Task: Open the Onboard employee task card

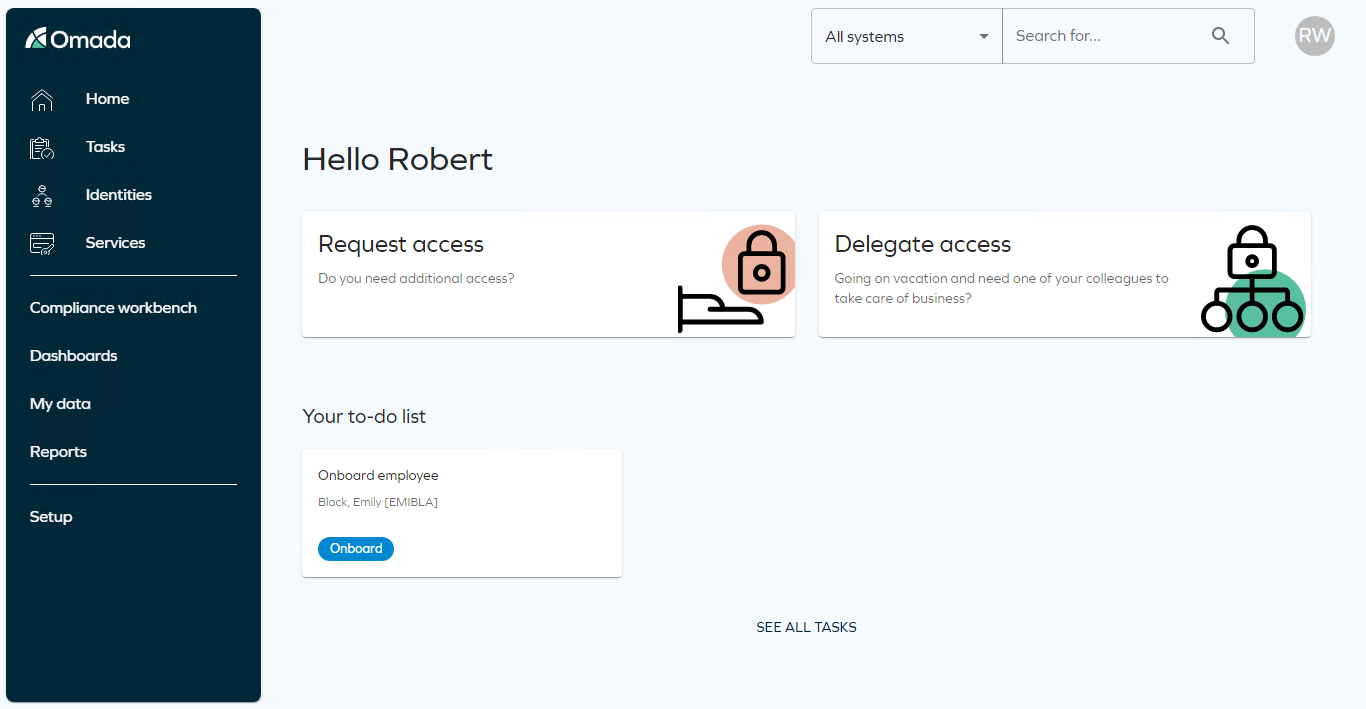Action: pos(462,513)
